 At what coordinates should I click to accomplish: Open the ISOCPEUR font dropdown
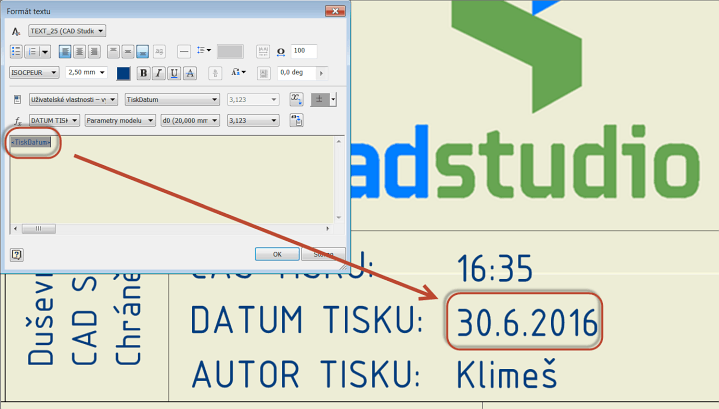[34, 72]
